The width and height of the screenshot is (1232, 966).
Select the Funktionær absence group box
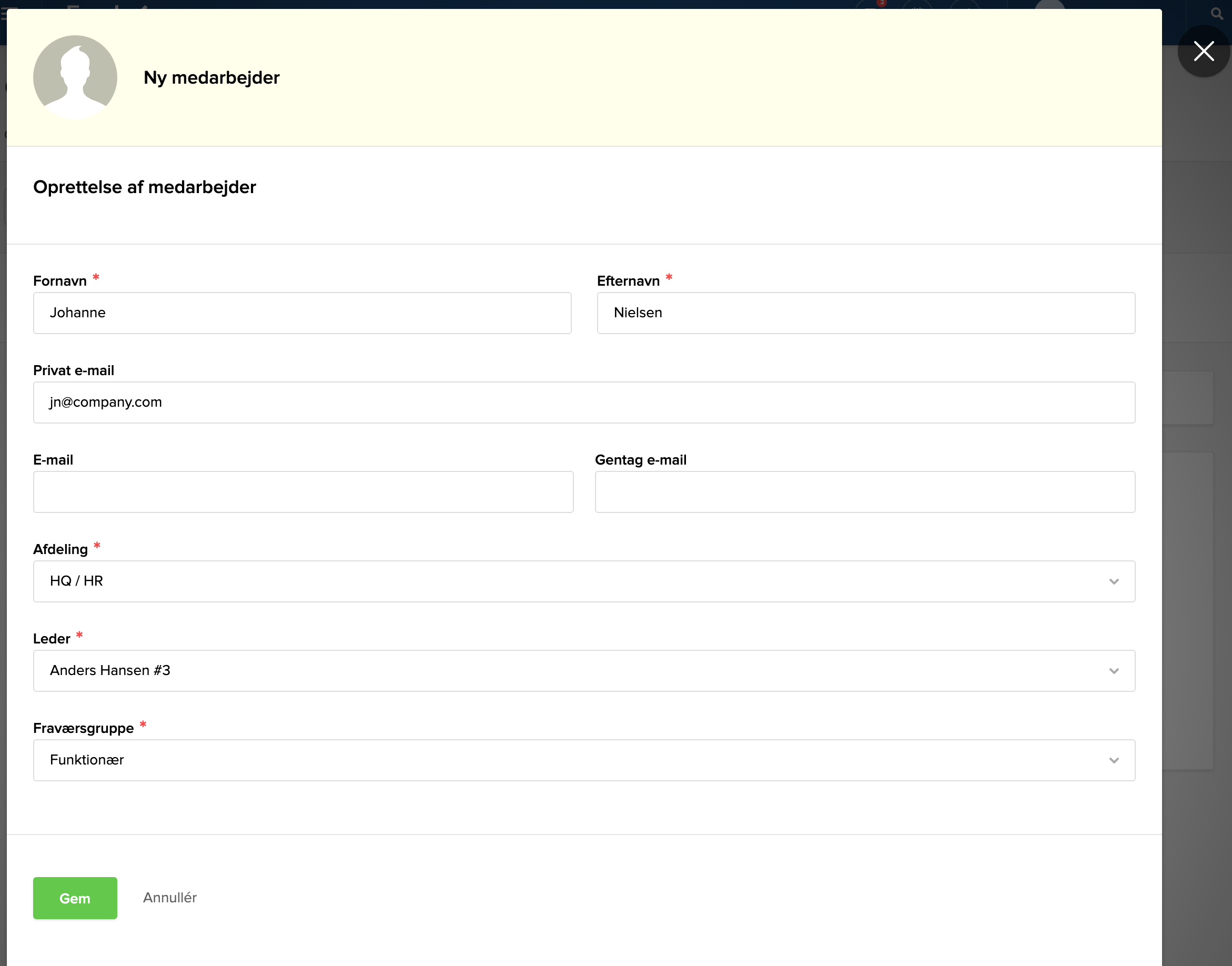pyautogui.click(x=565, y=760)
